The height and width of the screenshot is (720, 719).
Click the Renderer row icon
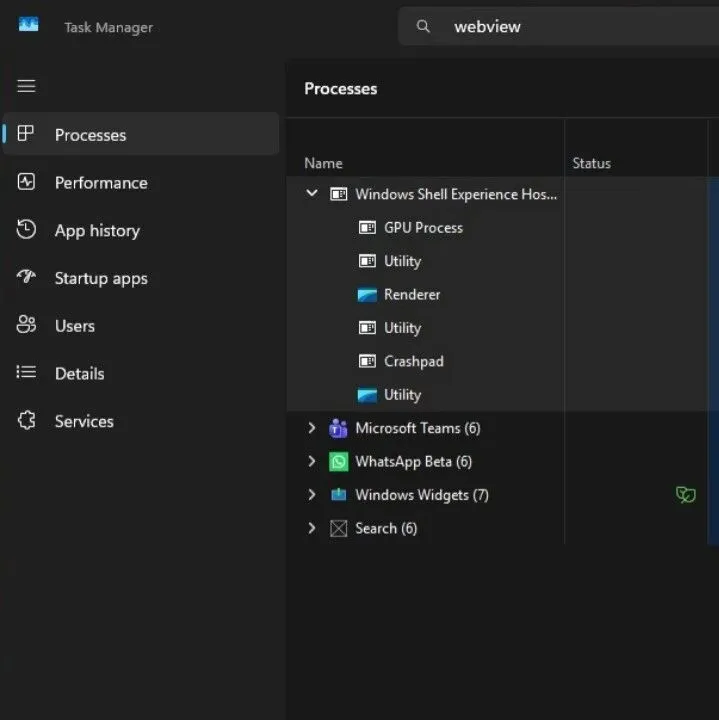click(x=367, y=294)
